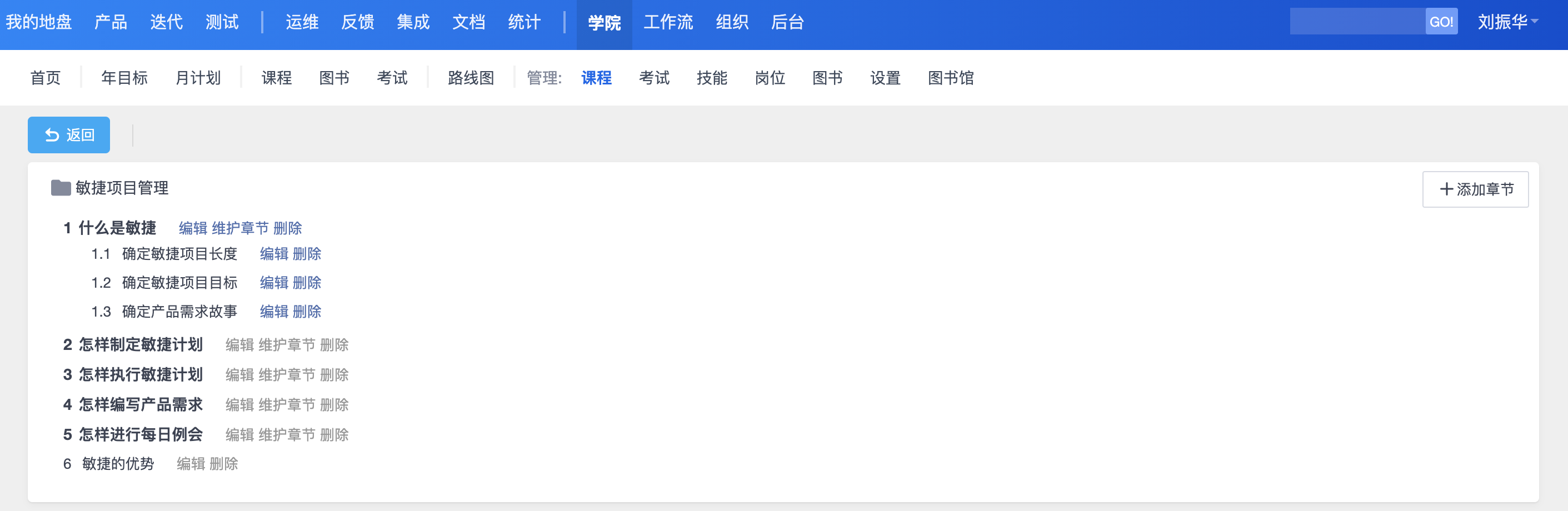Open the 测试 top menu
1568x511 pixels.
(x=222, y=23)
